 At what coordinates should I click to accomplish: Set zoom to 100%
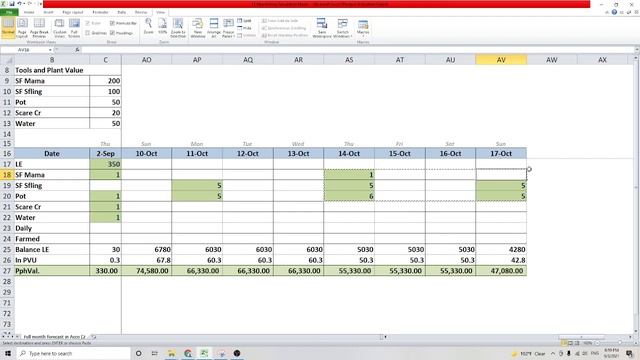pos(162,27)
